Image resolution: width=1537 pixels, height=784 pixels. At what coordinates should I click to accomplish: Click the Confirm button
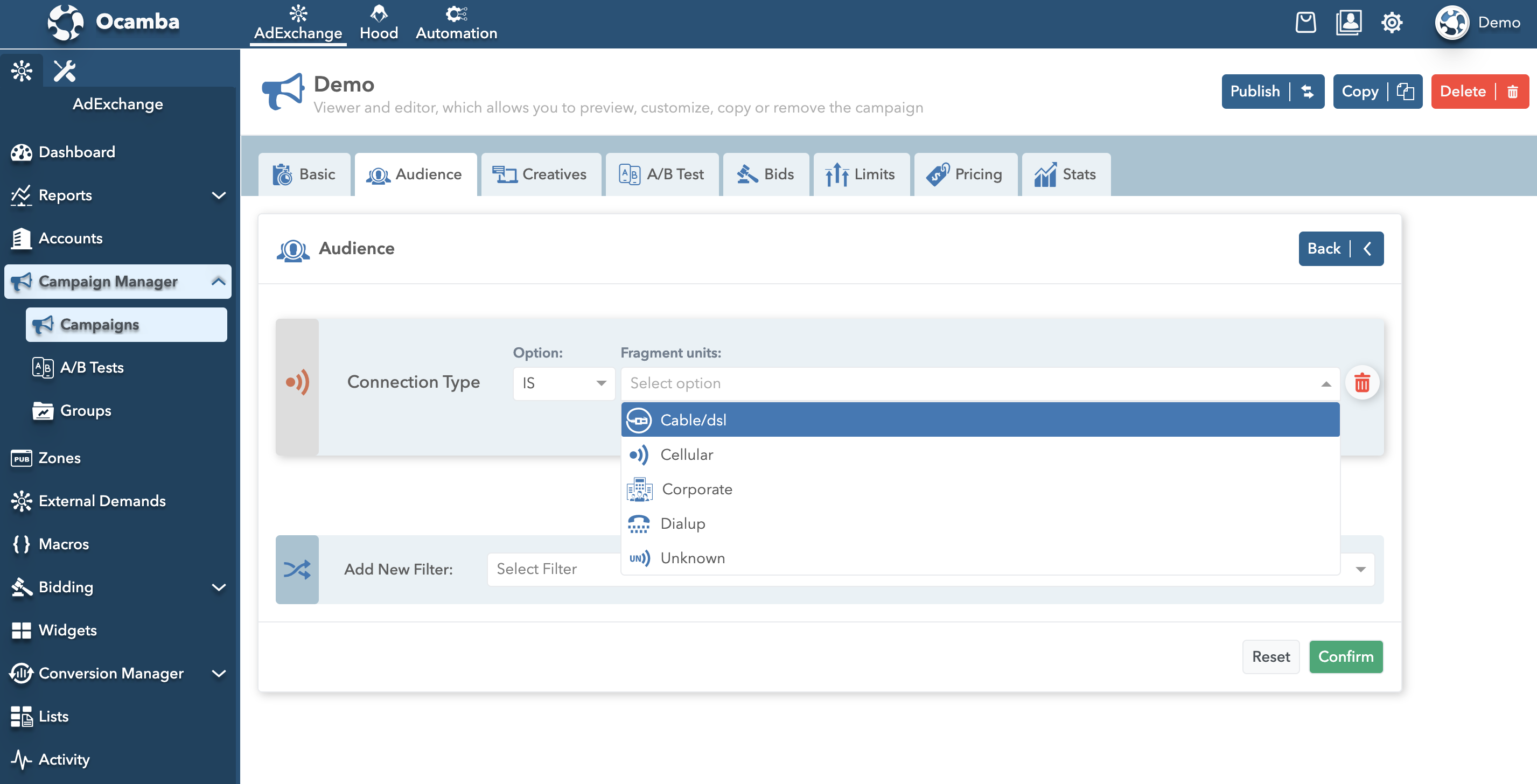pyautogui.click(x=1346, y=656)
